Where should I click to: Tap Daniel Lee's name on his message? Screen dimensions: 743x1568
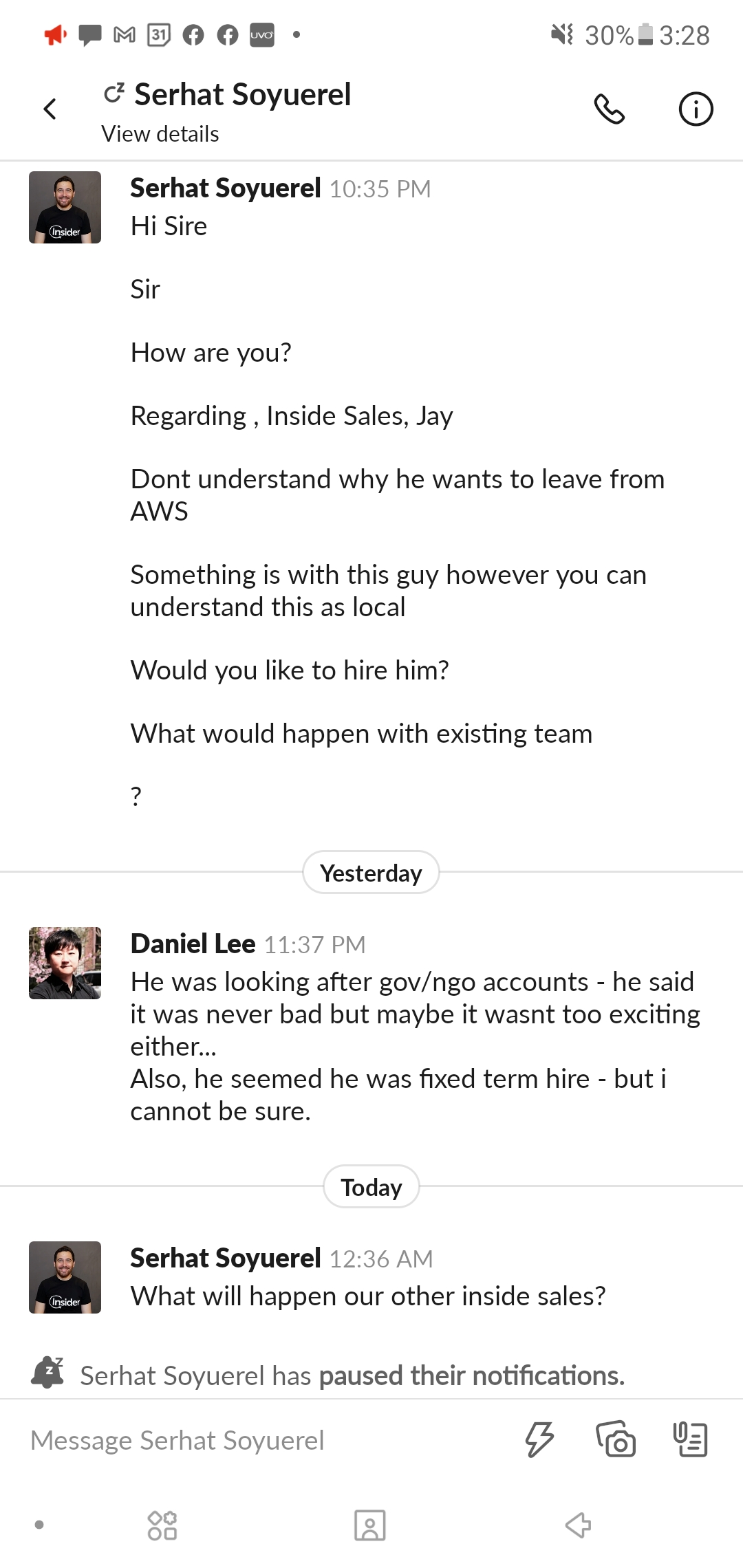point(193,944)
